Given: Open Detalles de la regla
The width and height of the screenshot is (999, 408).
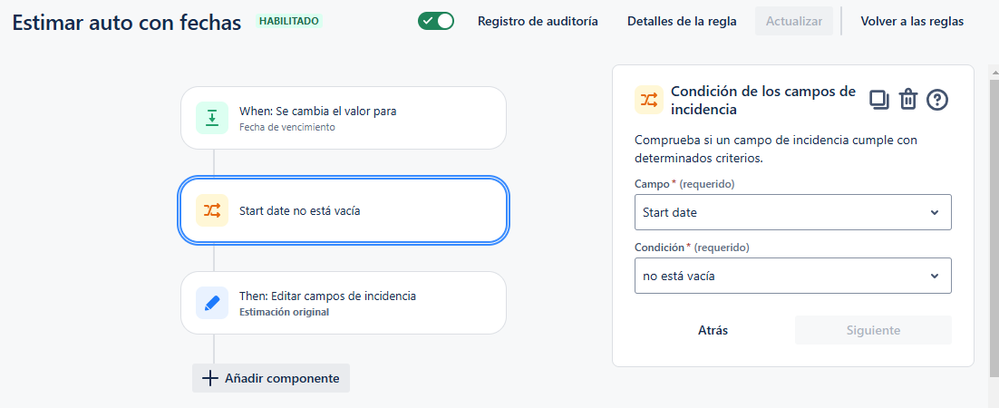Looking at the screenshot, I should coord(682,21).
